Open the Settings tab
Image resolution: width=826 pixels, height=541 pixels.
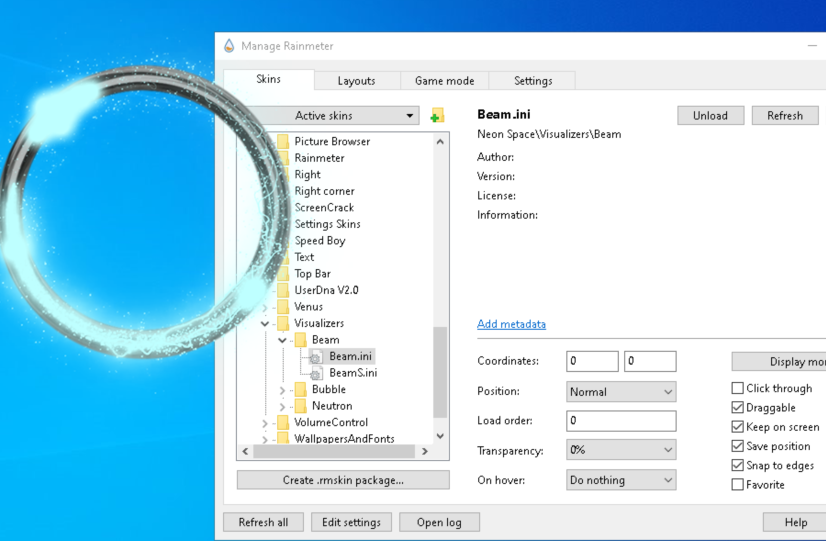click(533, 81)
